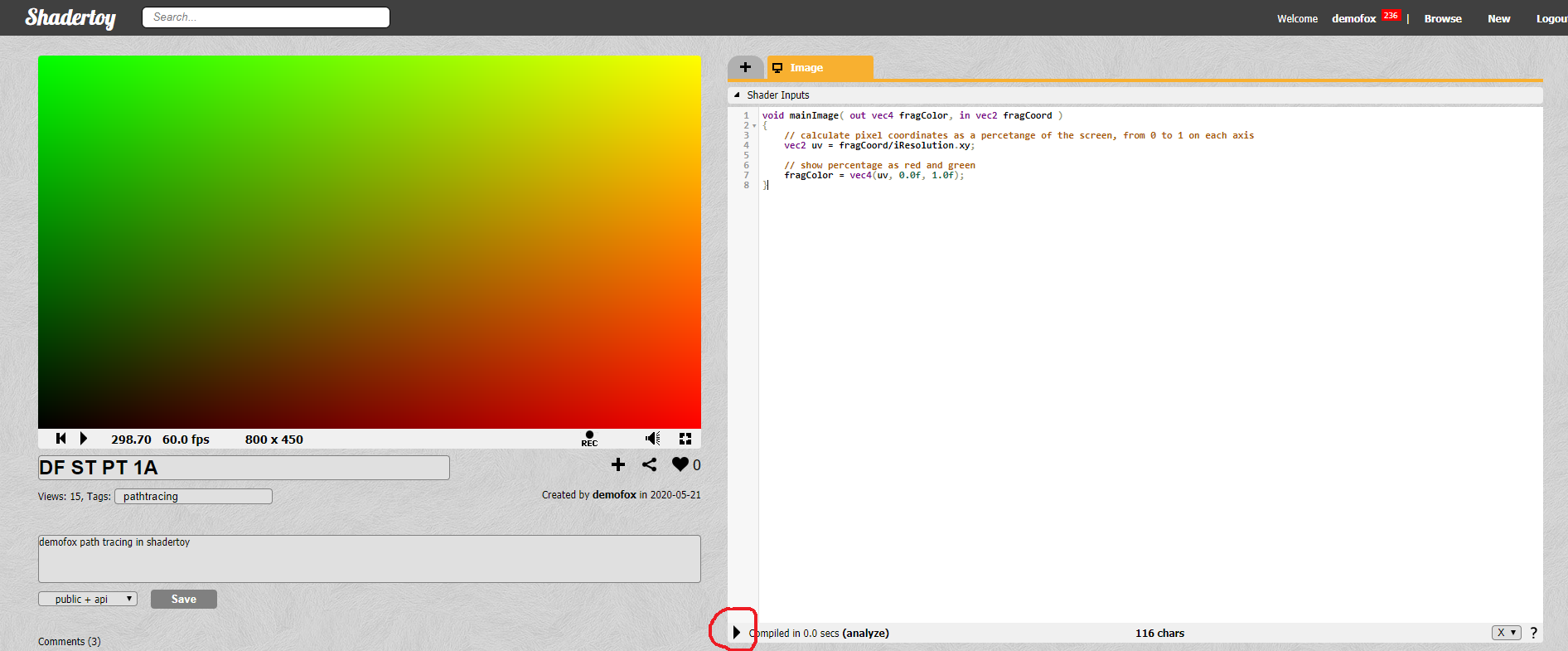Open the public + api visibility dropdown
This screenshot has width=1568, height=651.
tap(88, 599)
